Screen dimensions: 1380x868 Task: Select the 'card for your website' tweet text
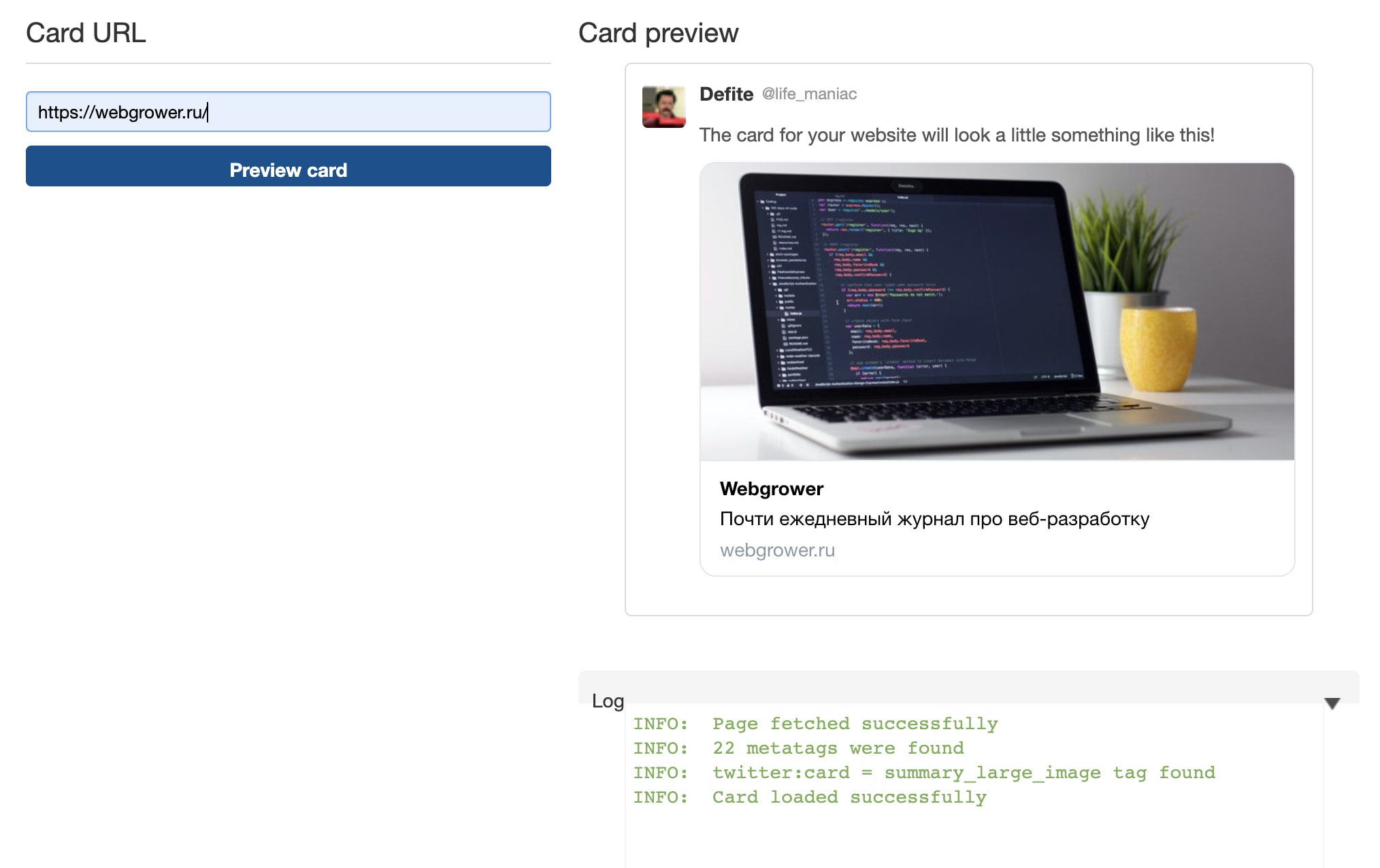(957, 135)
